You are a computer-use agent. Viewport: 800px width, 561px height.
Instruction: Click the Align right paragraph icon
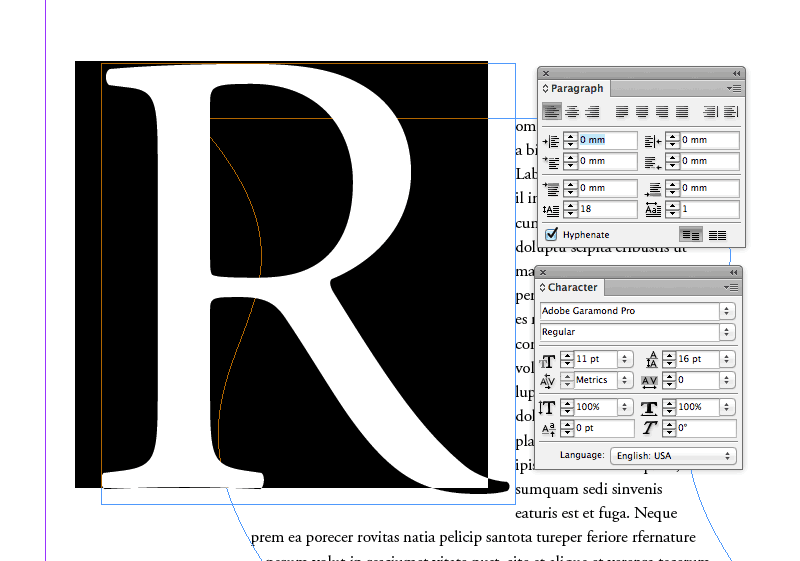(x=592, y=112)
